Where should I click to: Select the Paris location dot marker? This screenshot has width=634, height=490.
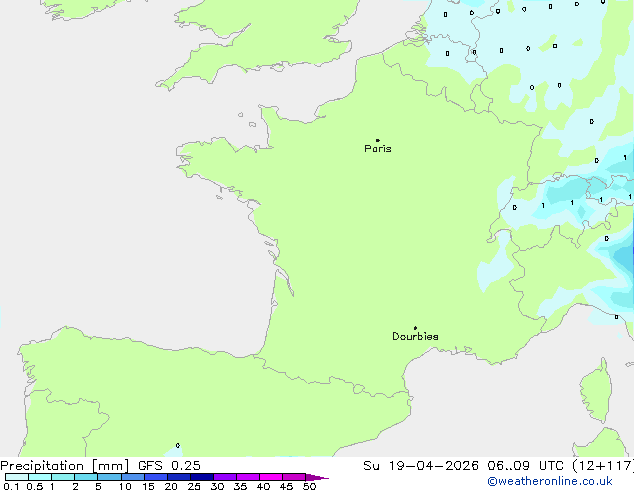[378, 140]
